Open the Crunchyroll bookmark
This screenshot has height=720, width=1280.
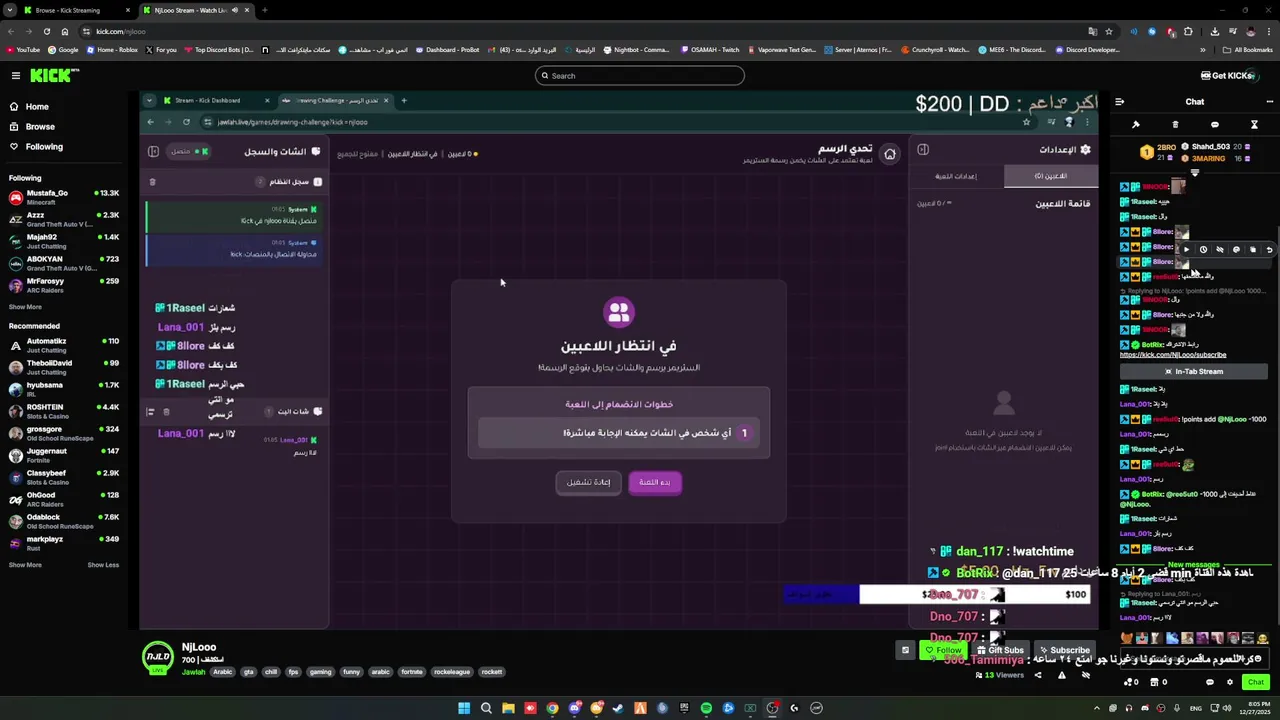coord(935,49)
